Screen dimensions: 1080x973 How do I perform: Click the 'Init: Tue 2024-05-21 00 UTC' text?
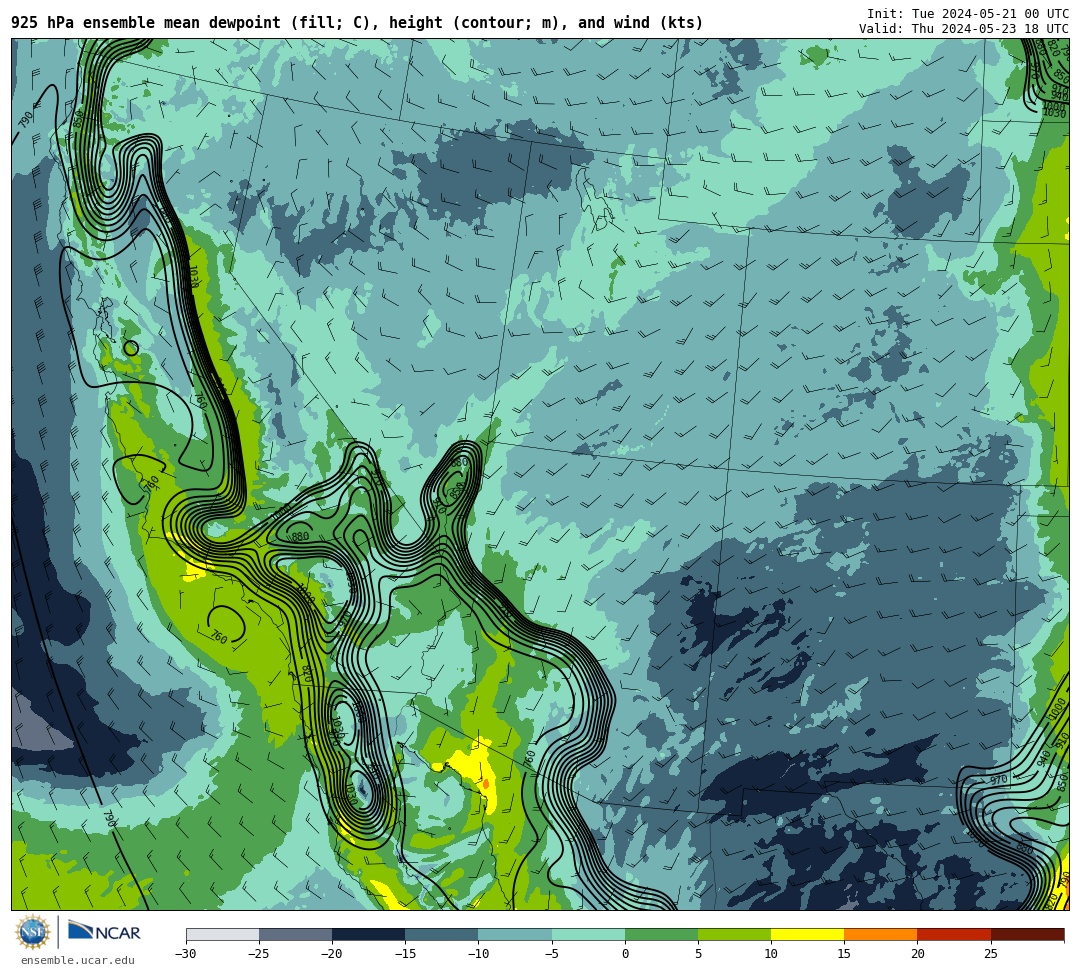coord(968,14)
